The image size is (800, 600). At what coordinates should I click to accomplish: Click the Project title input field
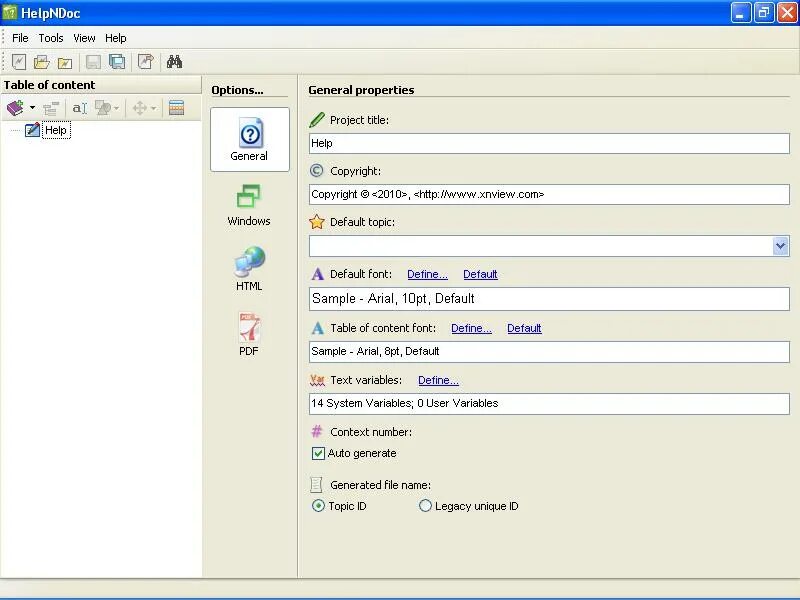(x=548, y=143)
